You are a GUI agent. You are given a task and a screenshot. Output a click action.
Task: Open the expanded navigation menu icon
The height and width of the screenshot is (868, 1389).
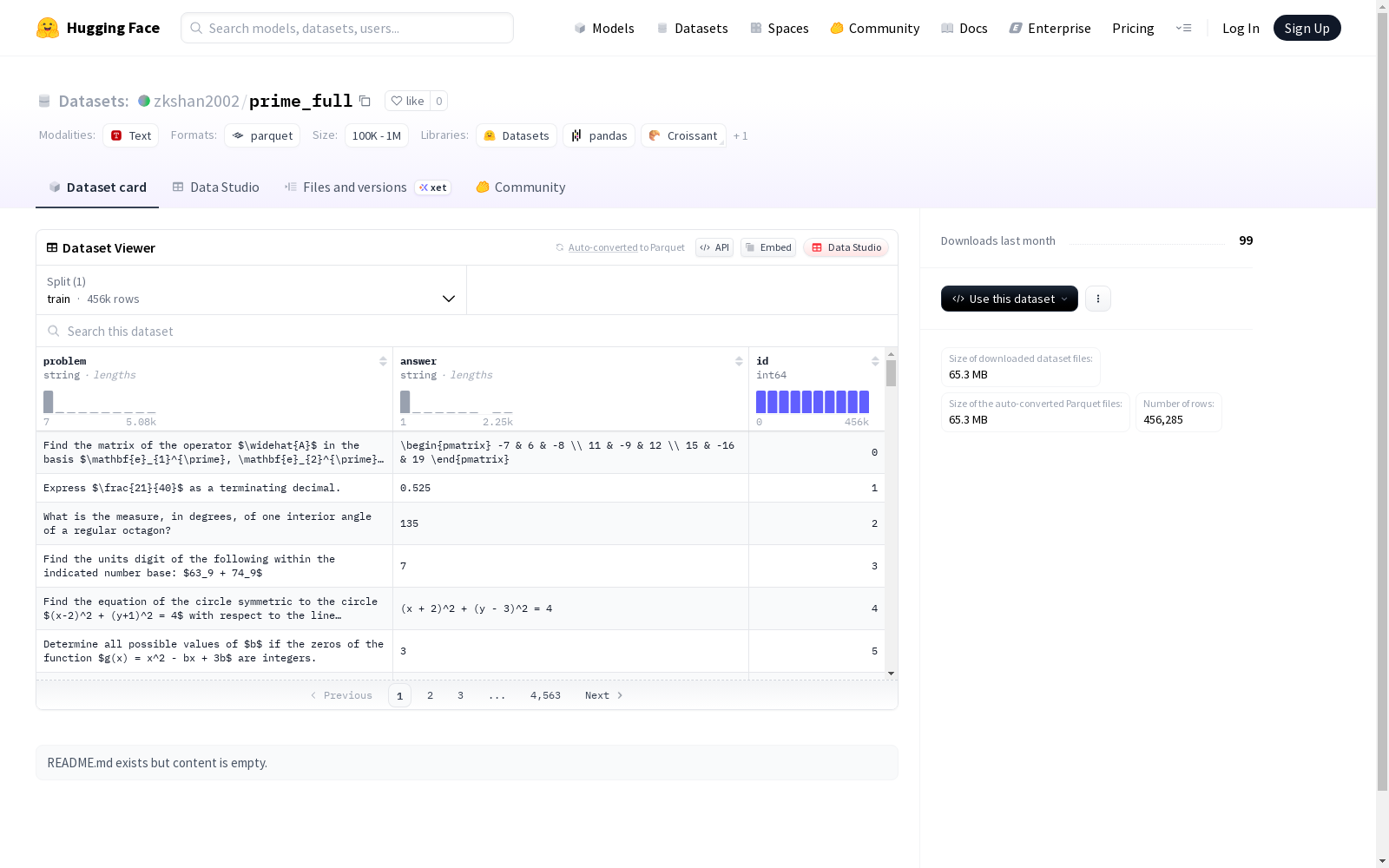tap(1183, 28)
